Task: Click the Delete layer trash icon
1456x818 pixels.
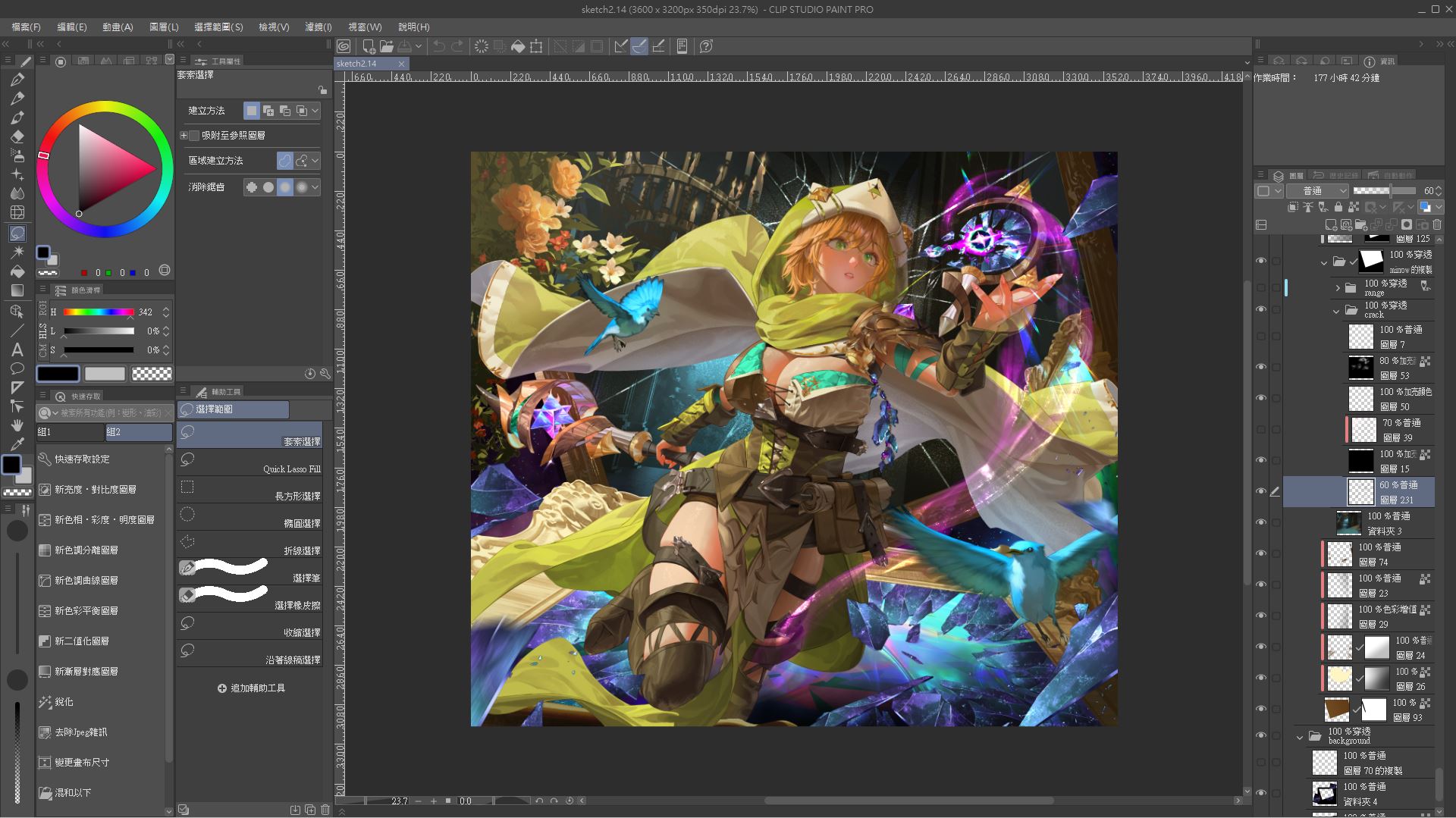Action: (x=1437, y=224)
